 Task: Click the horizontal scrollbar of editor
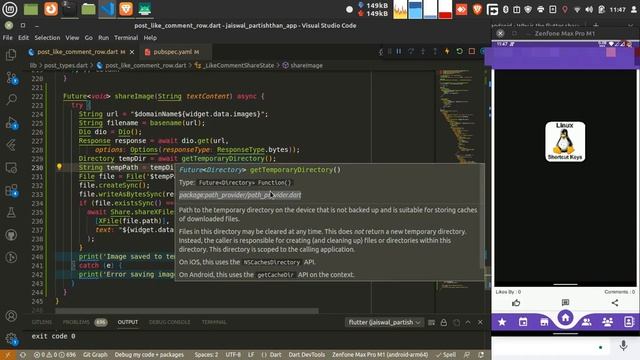click(187, 311)
